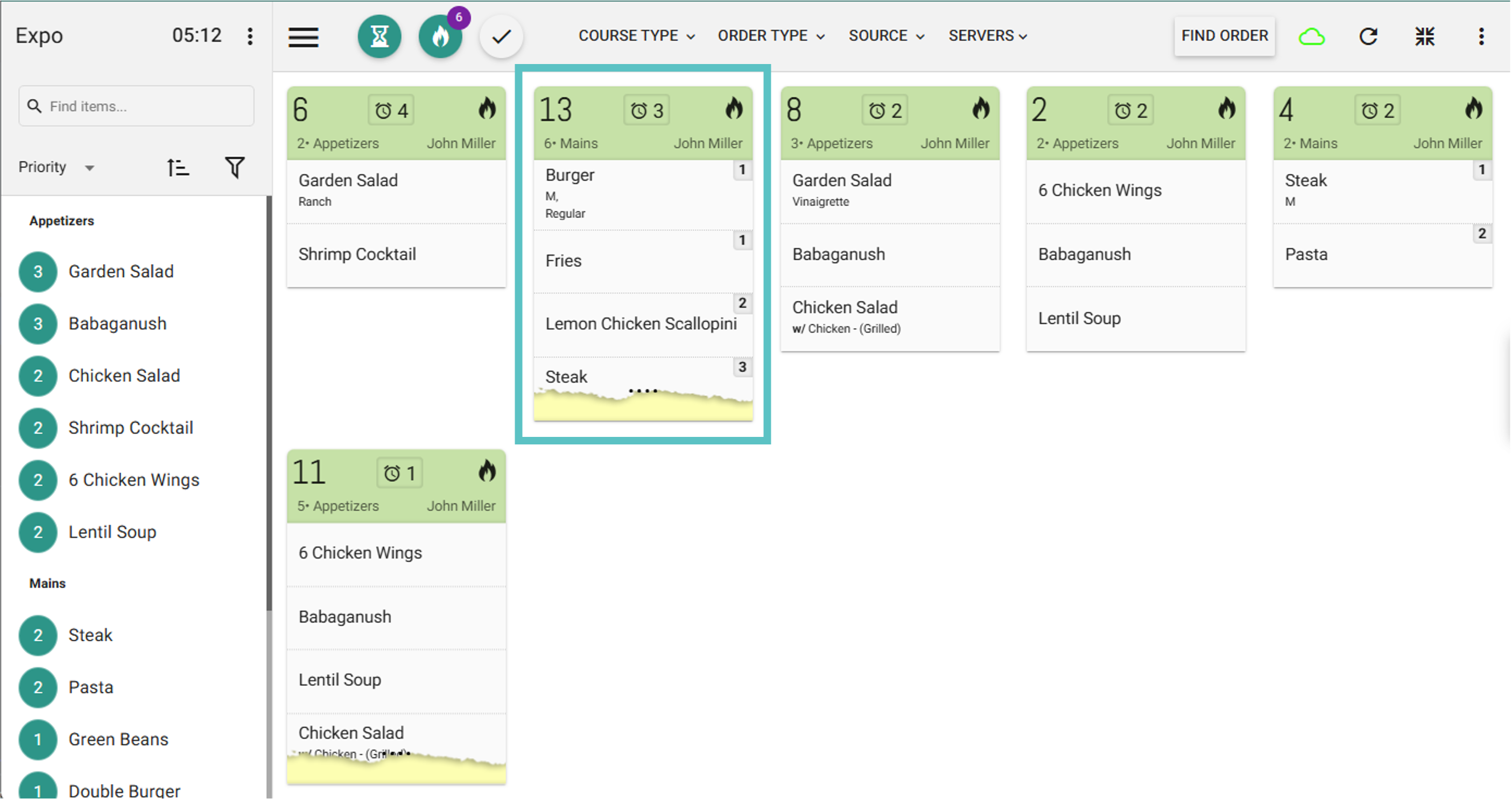This screenshot has width=1512, height=799.
Task: Click the green cloud connection icon
Action: tap(1311, 37)
